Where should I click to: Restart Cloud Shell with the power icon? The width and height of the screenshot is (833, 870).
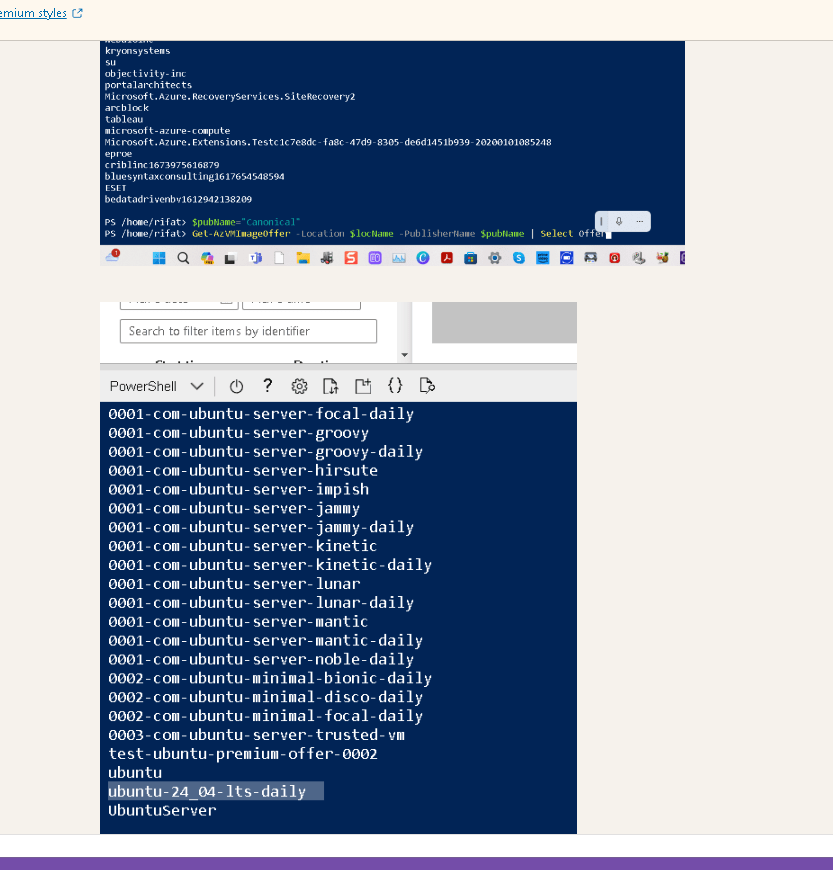click(x=236, y=386)
